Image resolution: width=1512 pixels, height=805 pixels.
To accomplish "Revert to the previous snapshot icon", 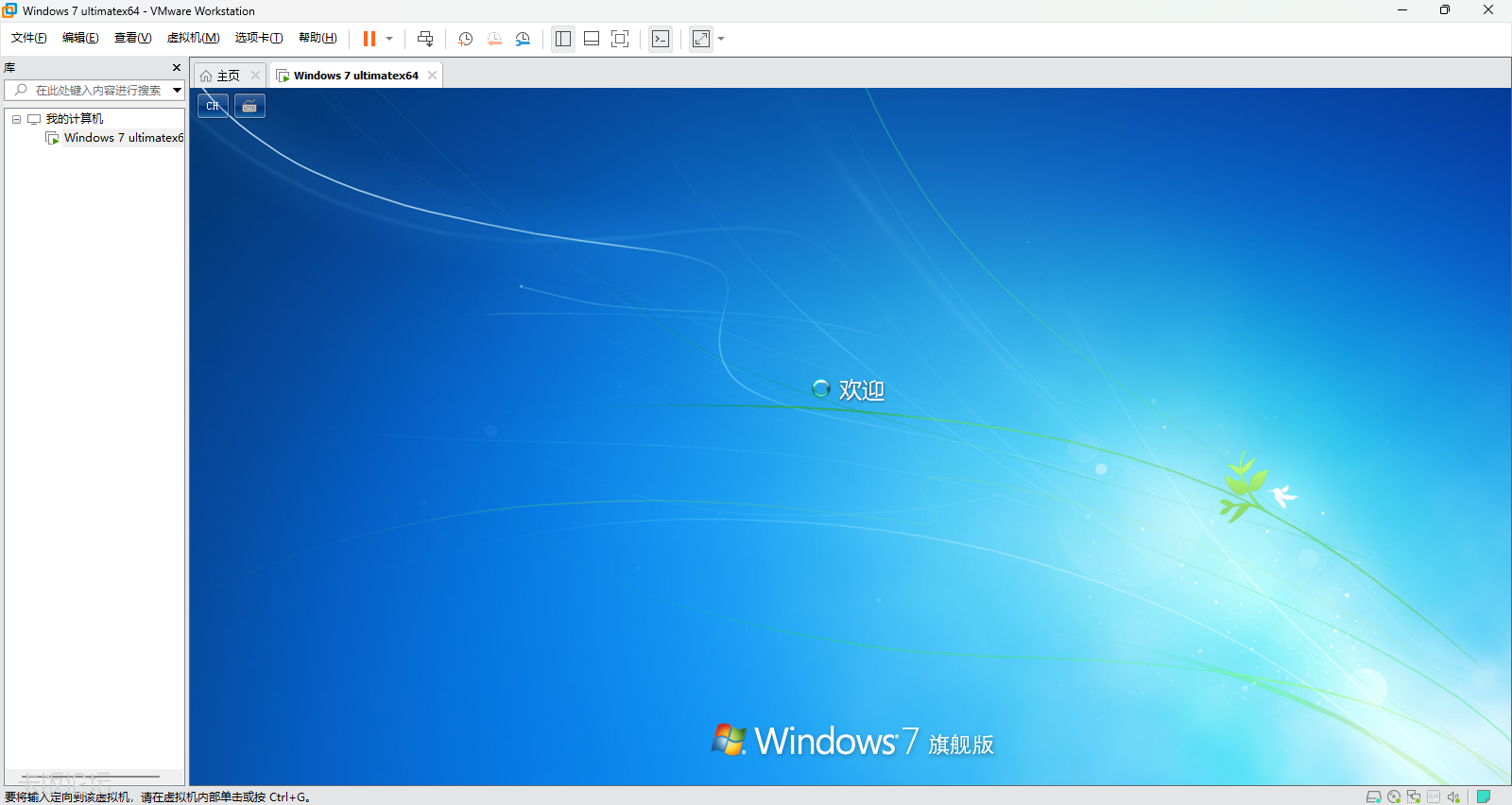I will [x=494, y=39].
